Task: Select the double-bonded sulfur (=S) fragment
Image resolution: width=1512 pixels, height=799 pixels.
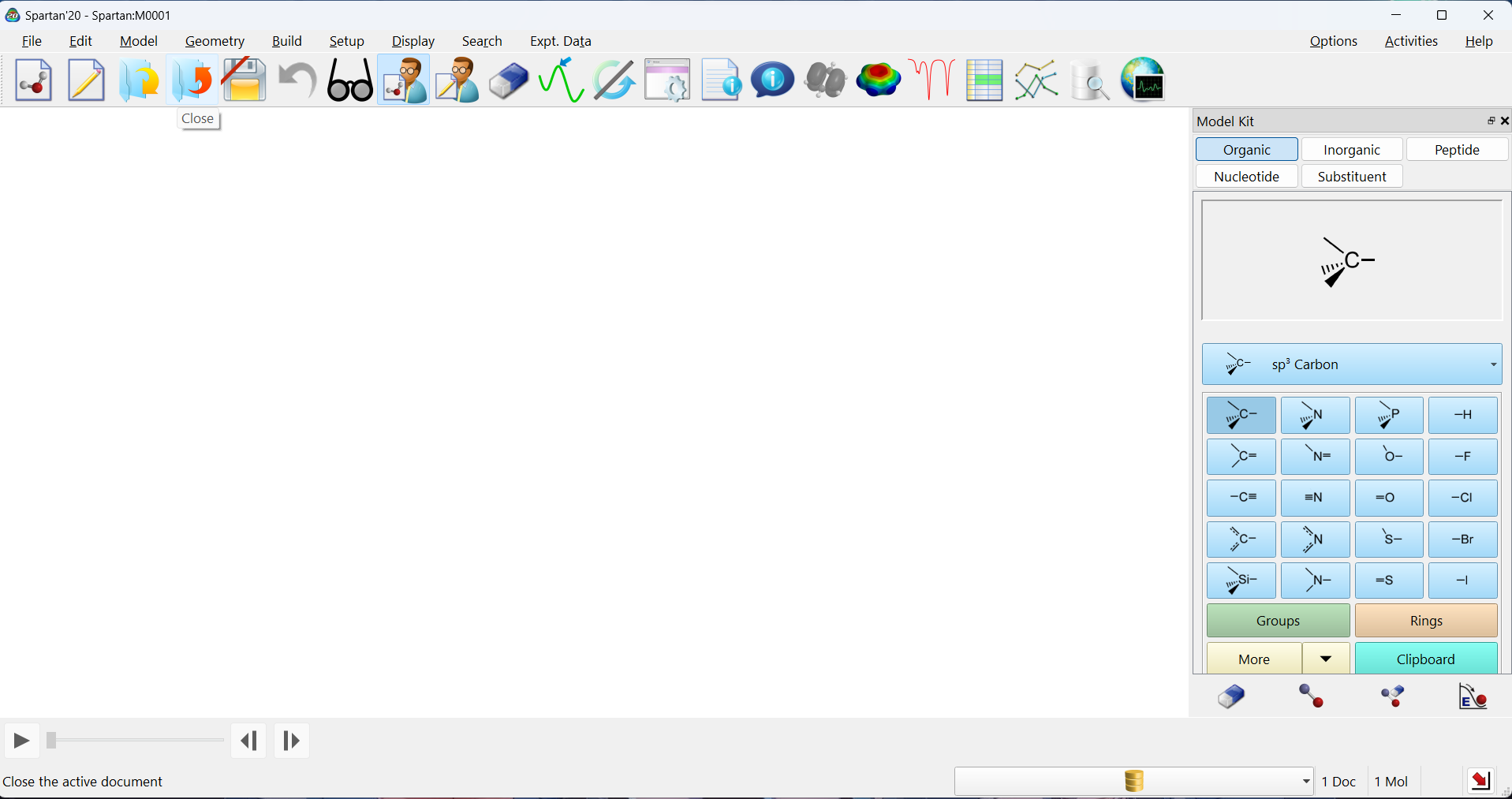Action: coord(1389,581)
